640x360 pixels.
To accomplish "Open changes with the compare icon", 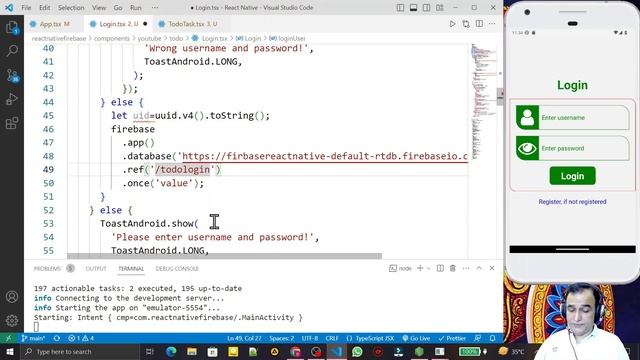I will 466,24.
